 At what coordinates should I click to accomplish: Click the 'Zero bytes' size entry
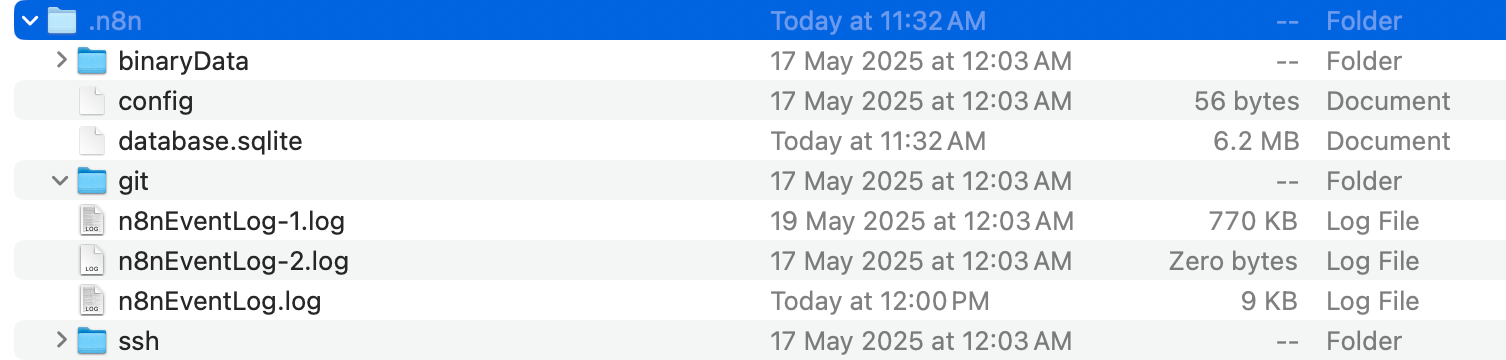[x=1233, y=261]
